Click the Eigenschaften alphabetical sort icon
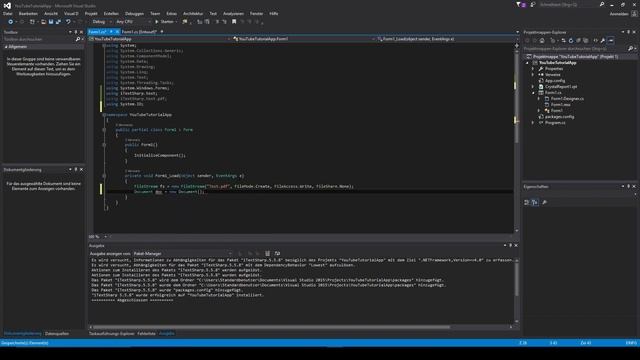 (535, 202)
